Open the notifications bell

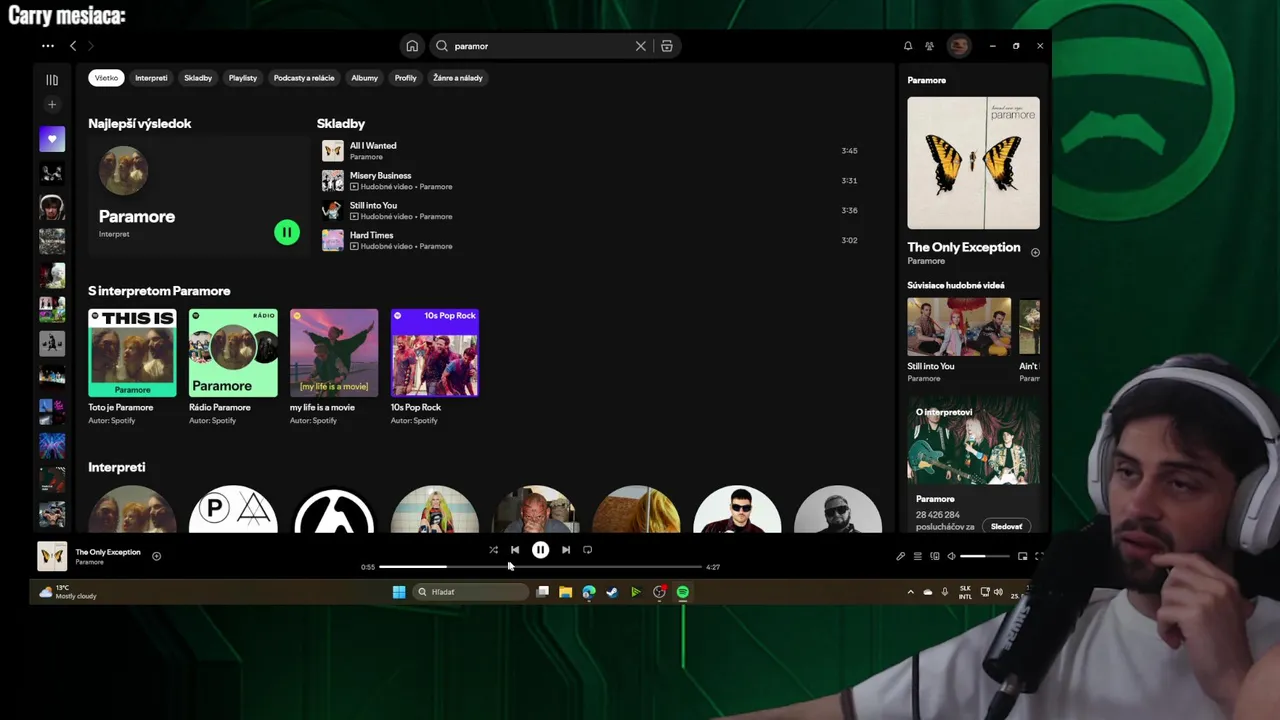click(908, 46)
